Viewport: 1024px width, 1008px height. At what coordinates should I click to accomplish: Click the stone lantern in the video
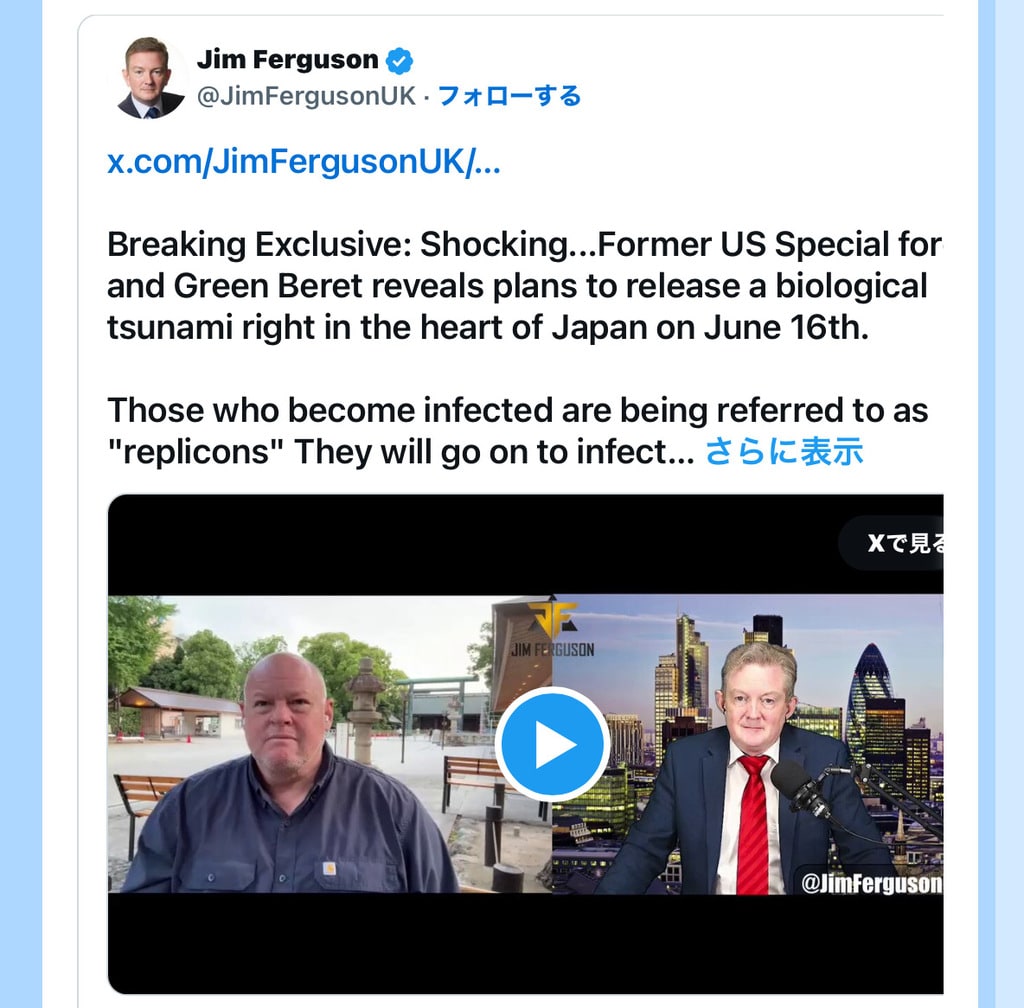coord(365,710)
